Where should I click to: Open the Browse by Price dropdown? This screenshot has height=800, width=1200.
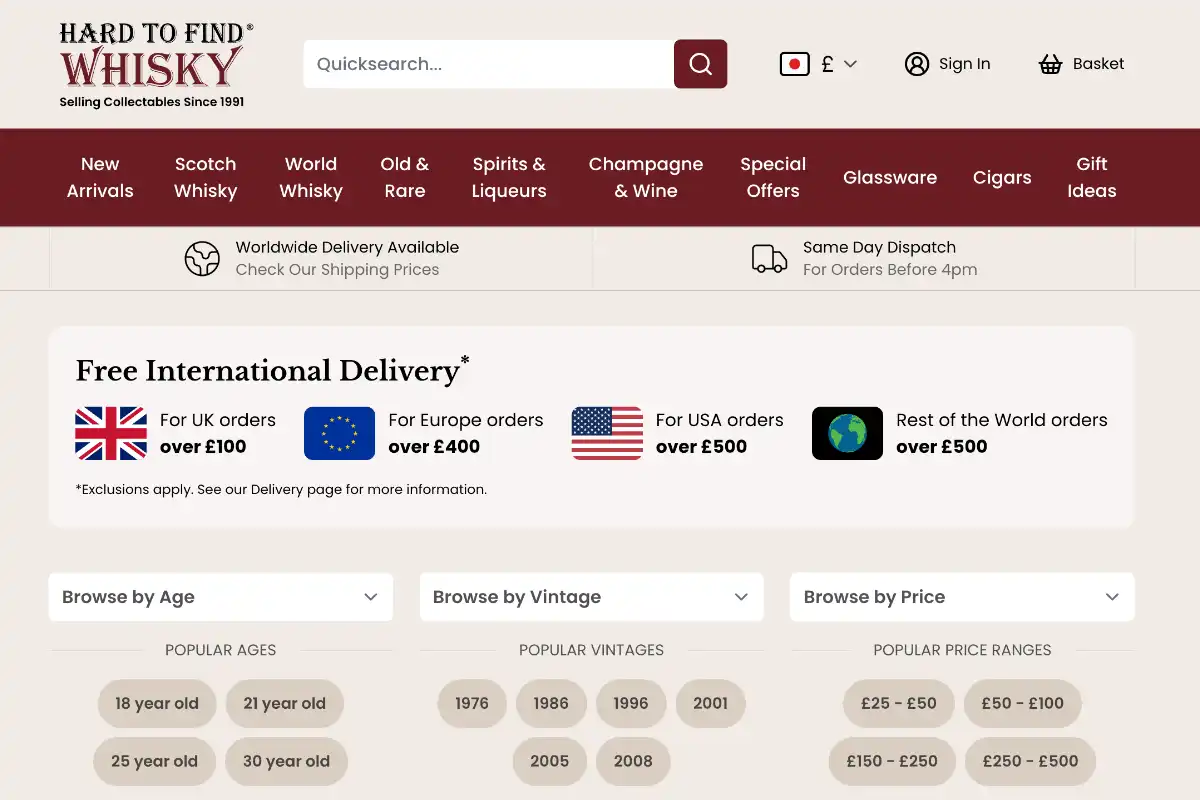click(961, 597)
